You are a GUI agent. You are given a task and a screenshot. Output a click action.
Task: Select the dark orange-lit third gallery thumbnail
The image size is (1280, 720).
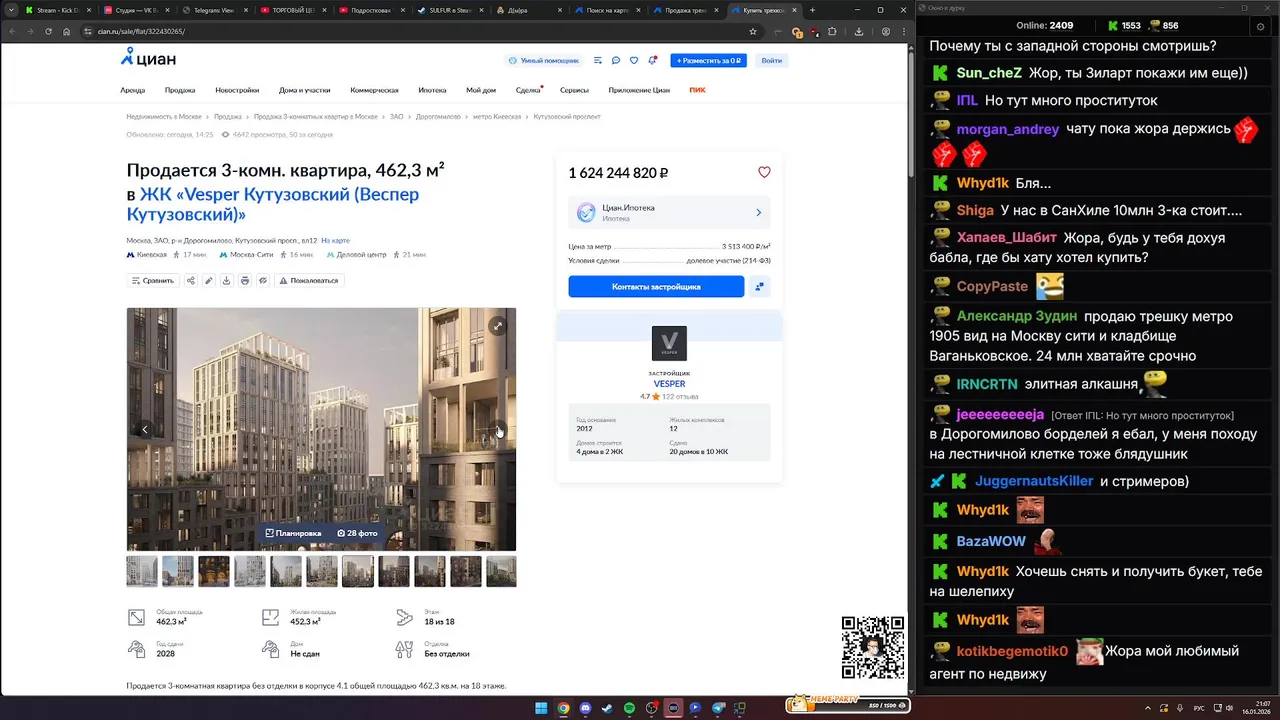[x=214, y=571]
